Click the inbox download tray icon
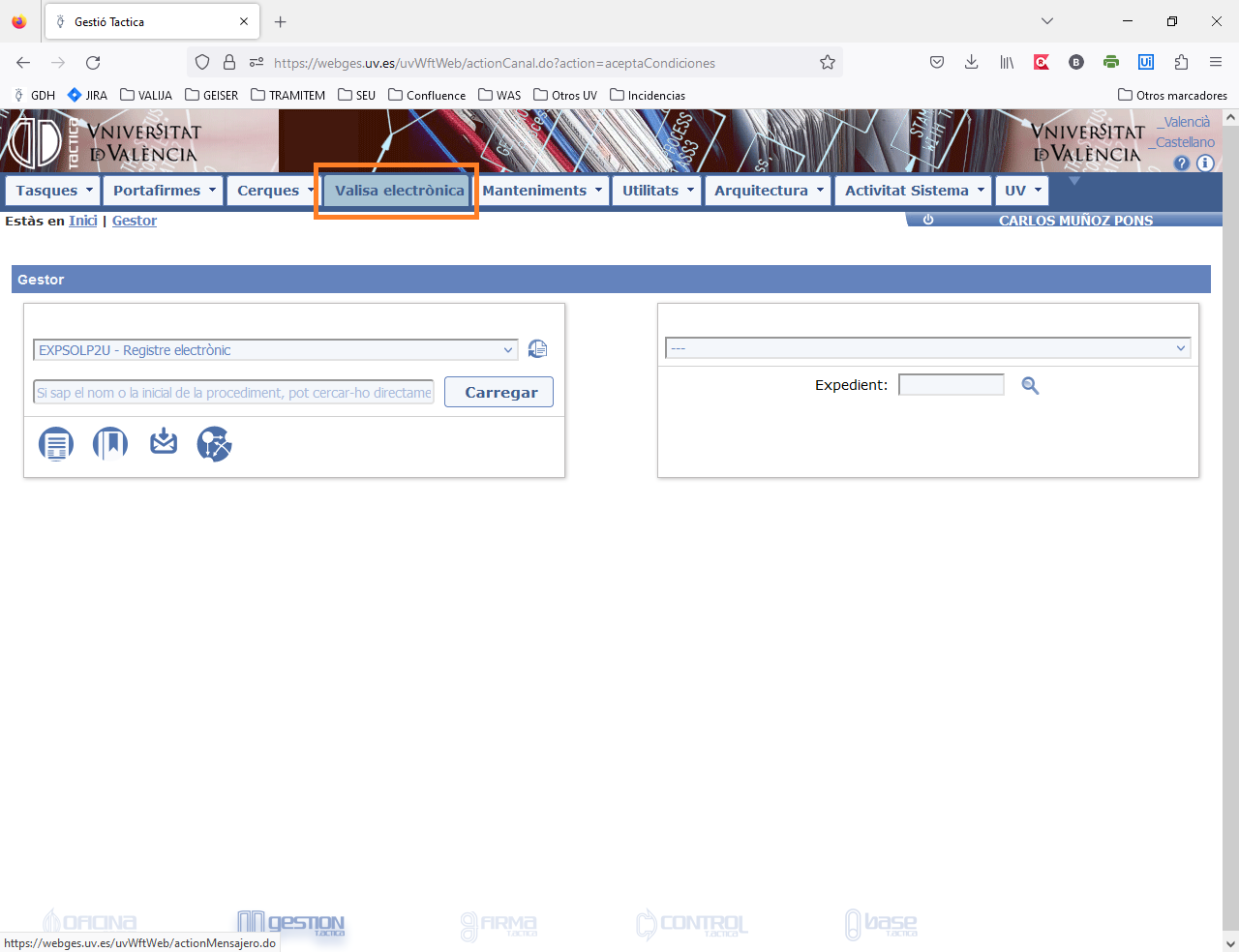Image resolution: width=1239 pixels, height=952 pixels. click(164, 441)
